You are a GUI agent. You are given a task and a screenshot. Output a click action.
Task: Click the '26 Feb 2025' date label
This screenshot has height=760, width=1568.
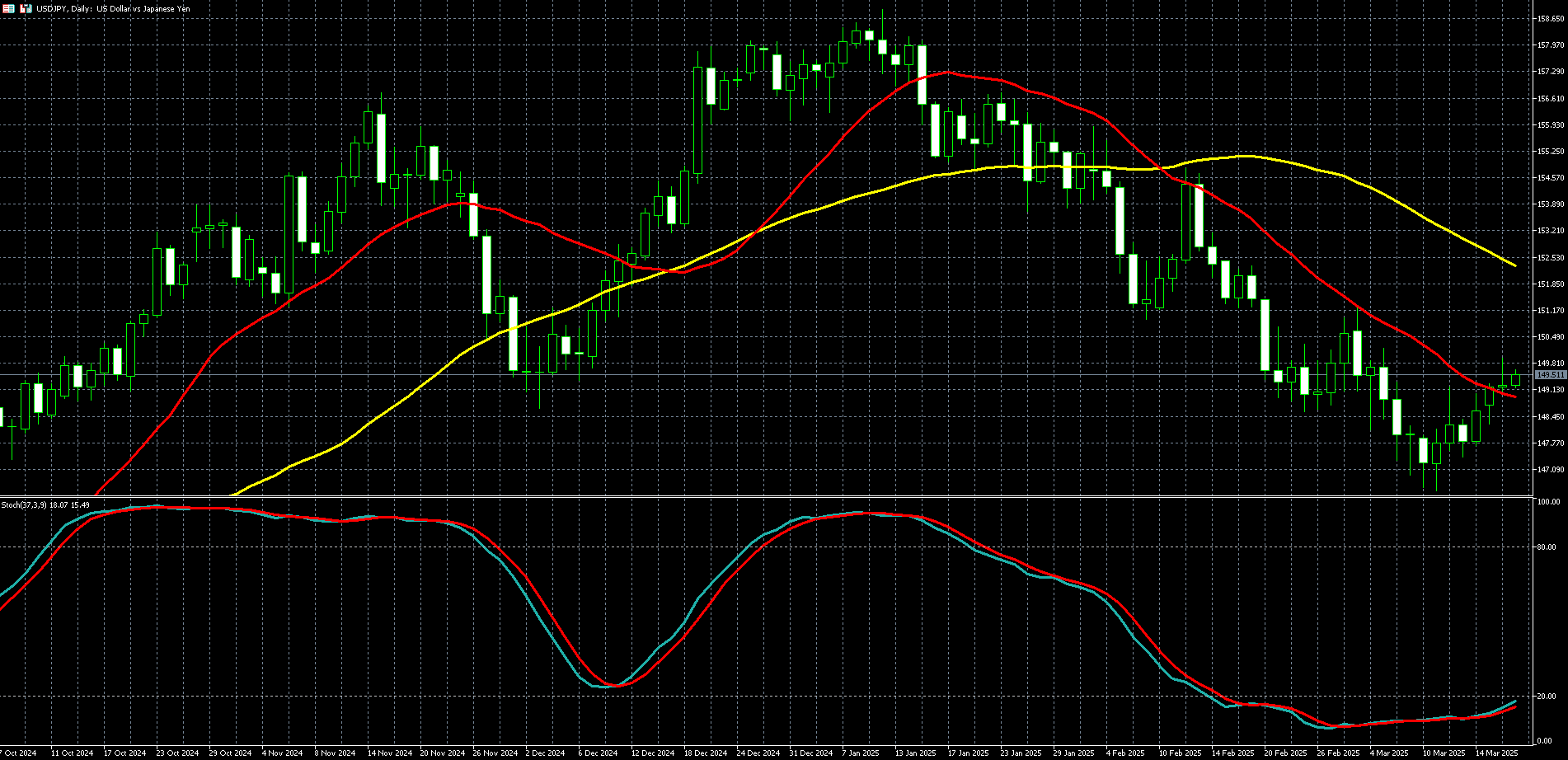1338,753
